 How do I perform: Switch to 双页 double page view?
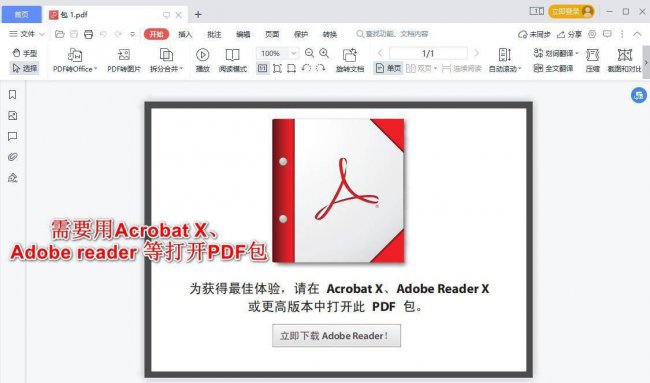coord(421,68)
